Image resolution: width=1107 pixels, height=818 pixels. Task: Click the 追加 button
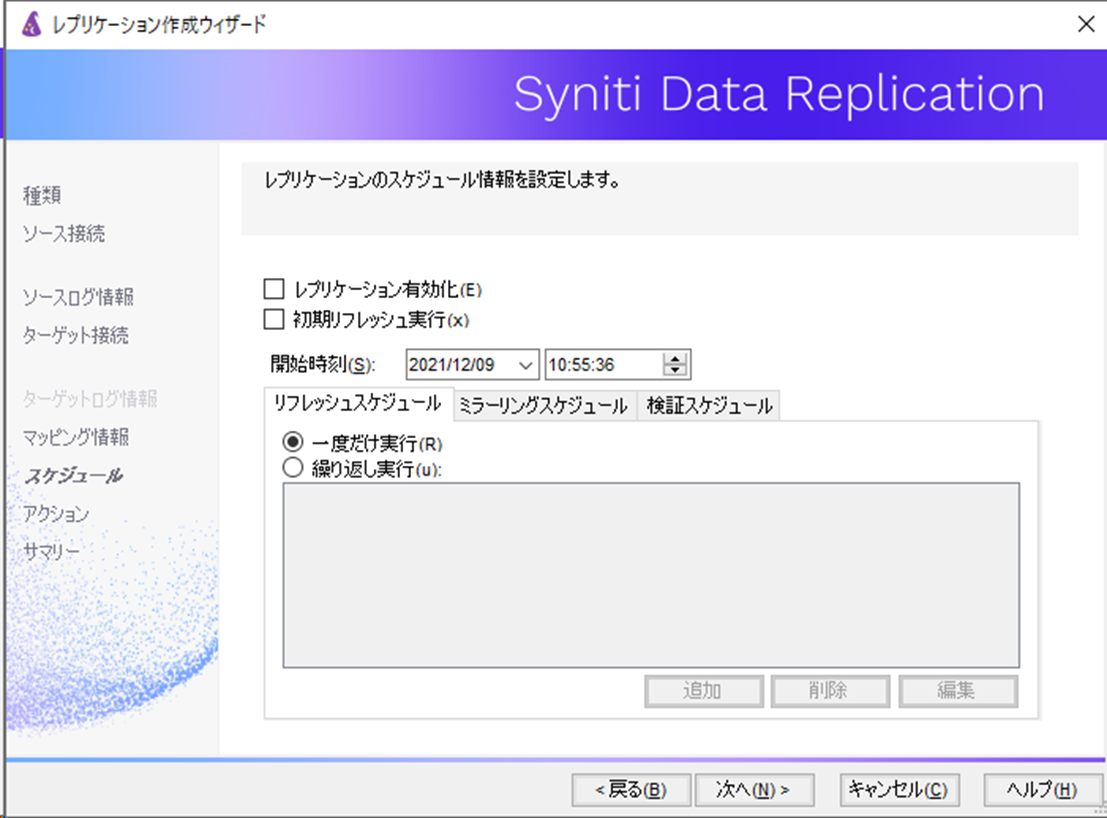(704, 691)
